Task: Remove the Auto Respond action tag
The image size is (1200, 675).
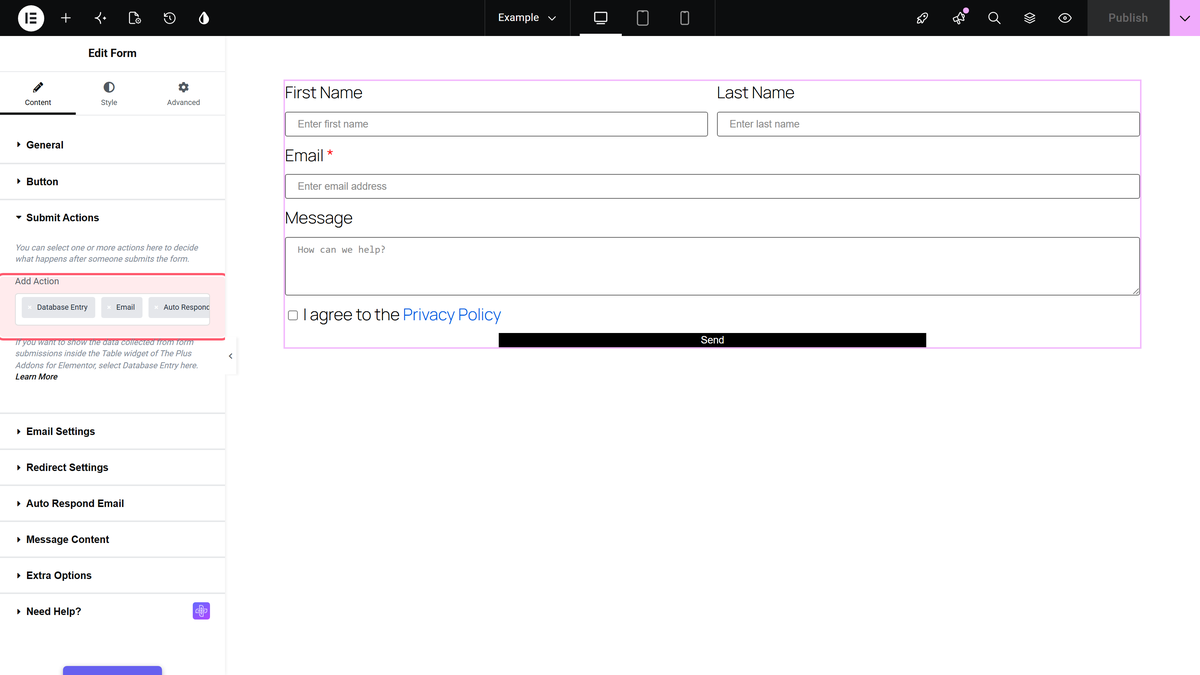Action: pos(156,307)
